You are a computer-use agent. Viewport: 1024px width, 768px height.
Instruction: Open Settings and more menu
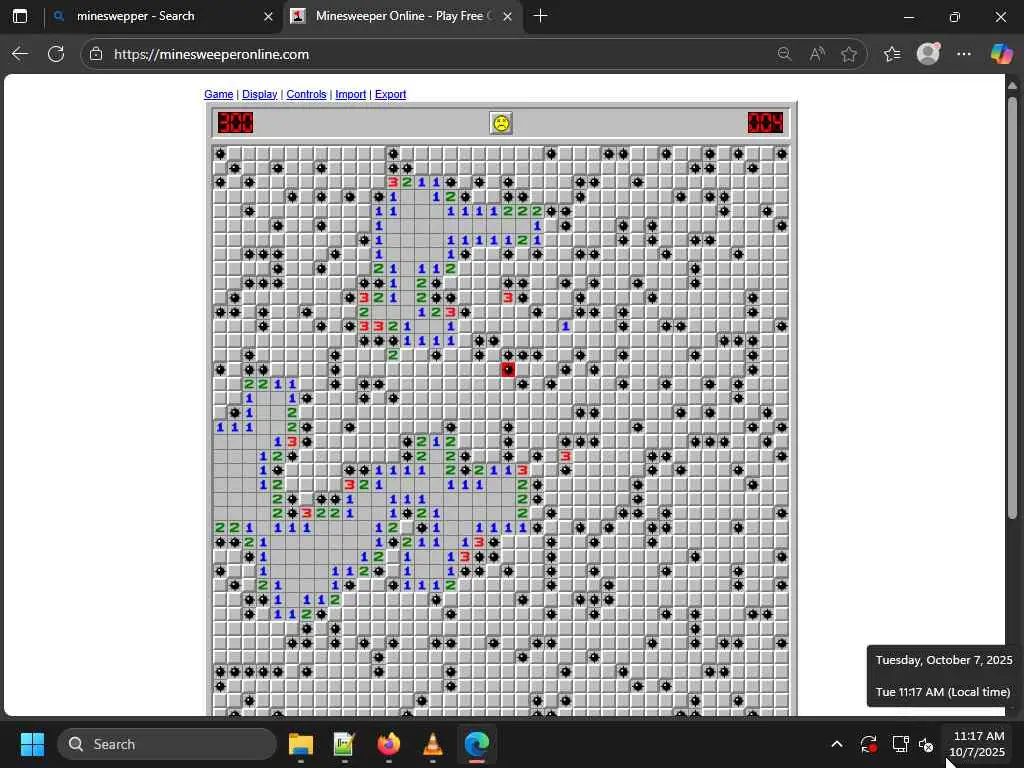(x=964, y=54)
